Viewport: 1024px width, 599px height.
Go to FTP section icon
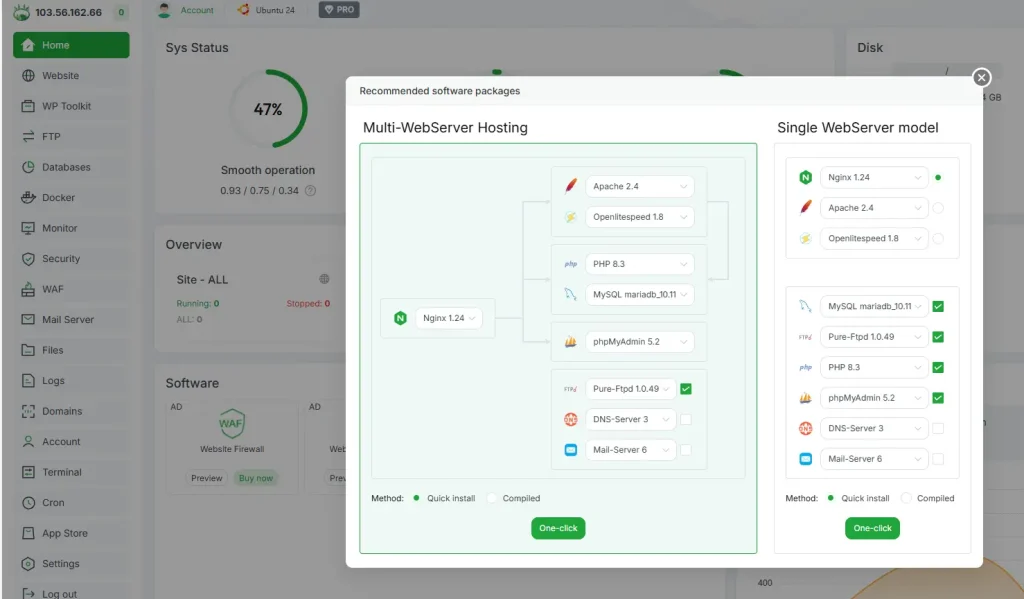tap(28, 137)
